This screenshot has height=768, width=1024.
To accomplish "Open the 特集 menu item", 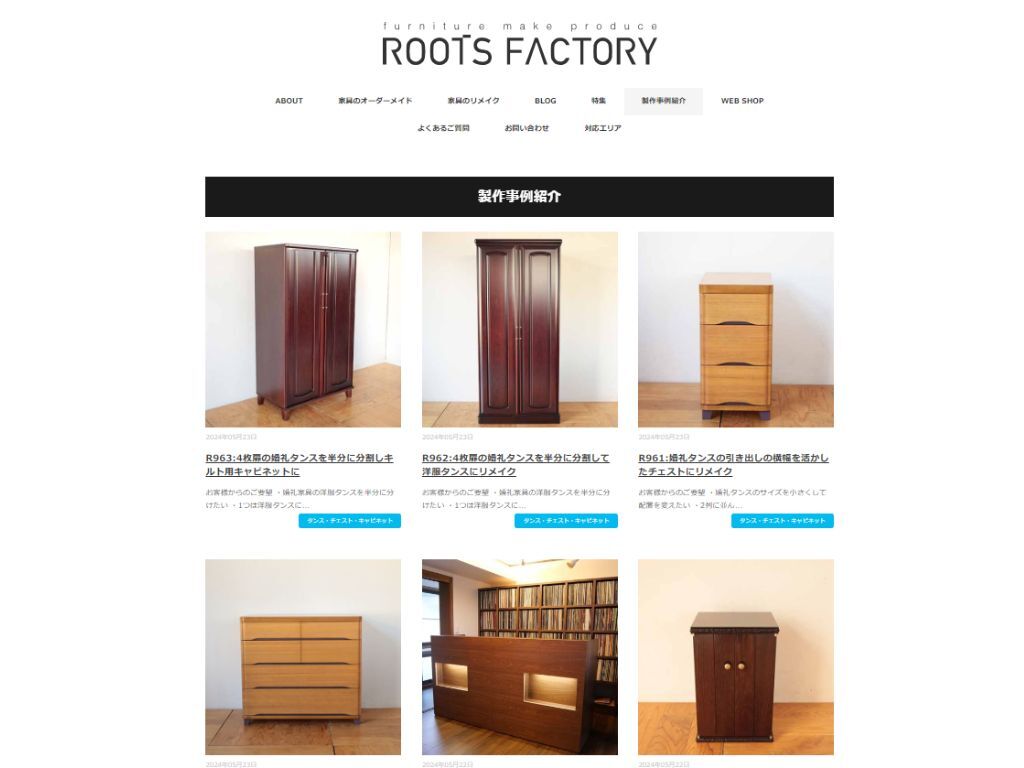I will click(x=598, y=101).
